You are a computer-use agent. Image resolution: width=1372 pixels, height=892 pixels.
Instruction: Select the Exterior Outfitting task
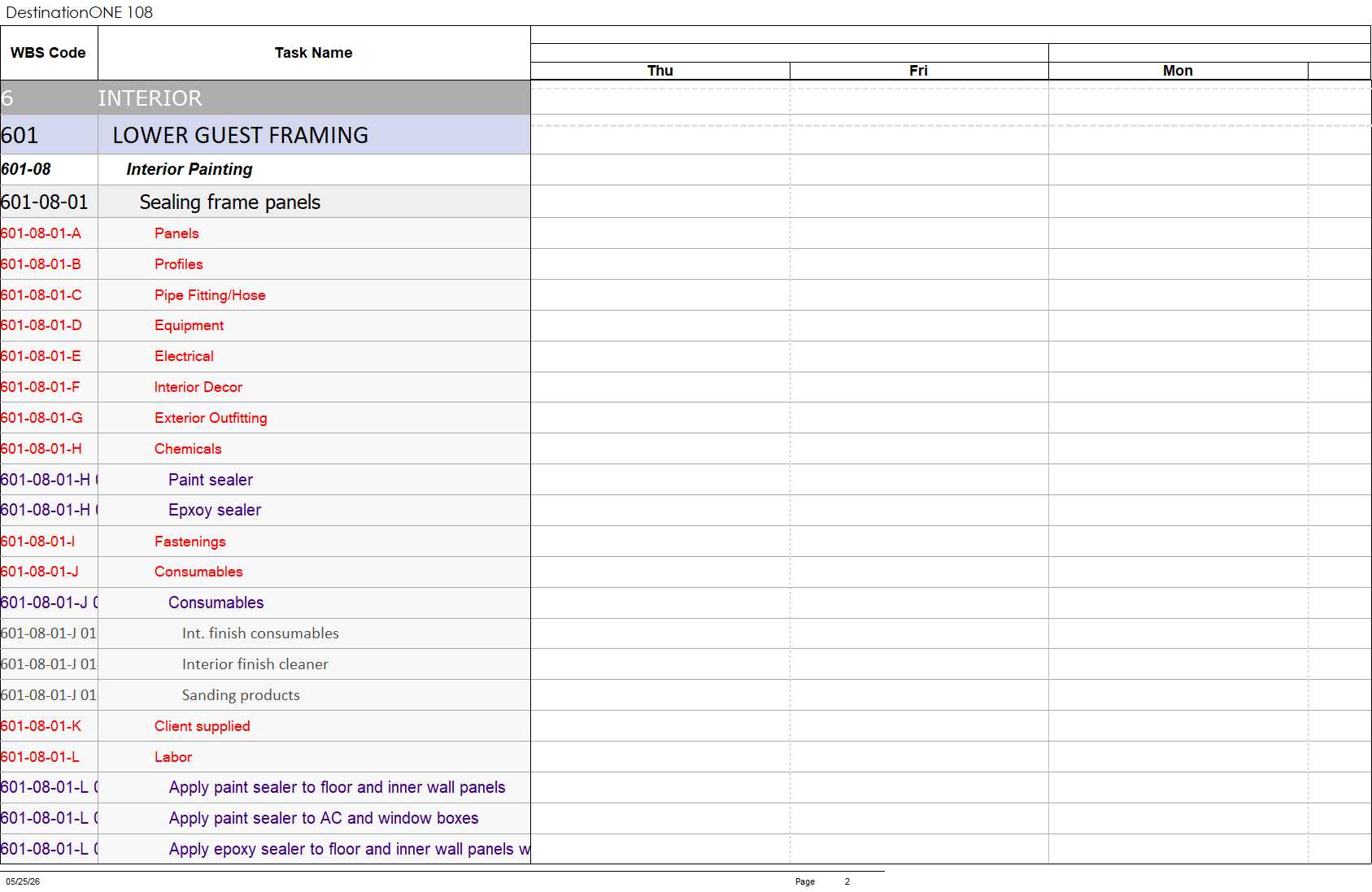click(211, 418)
